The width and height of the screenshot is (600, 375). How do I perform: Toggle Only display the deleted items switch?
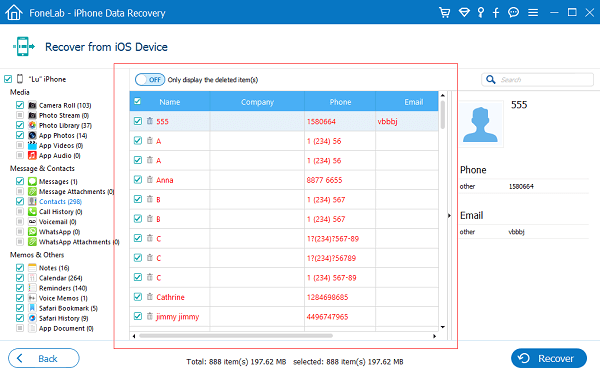150,80
